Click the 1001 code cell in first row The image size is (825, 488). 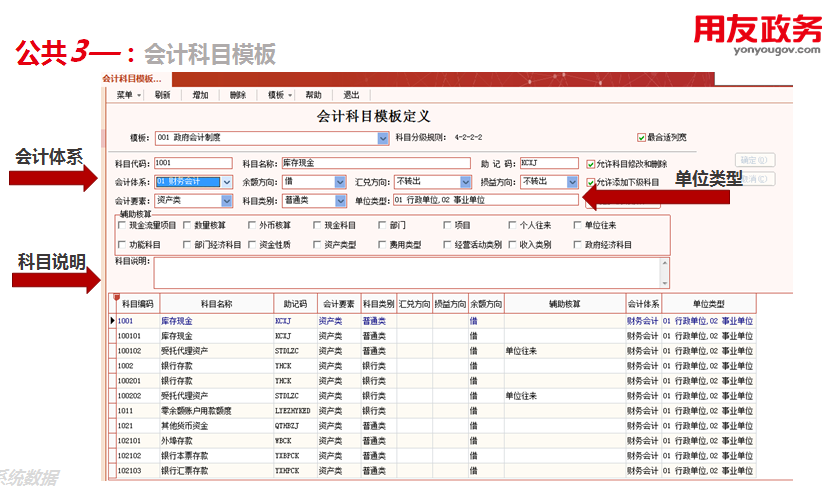[x=138, y=321]
